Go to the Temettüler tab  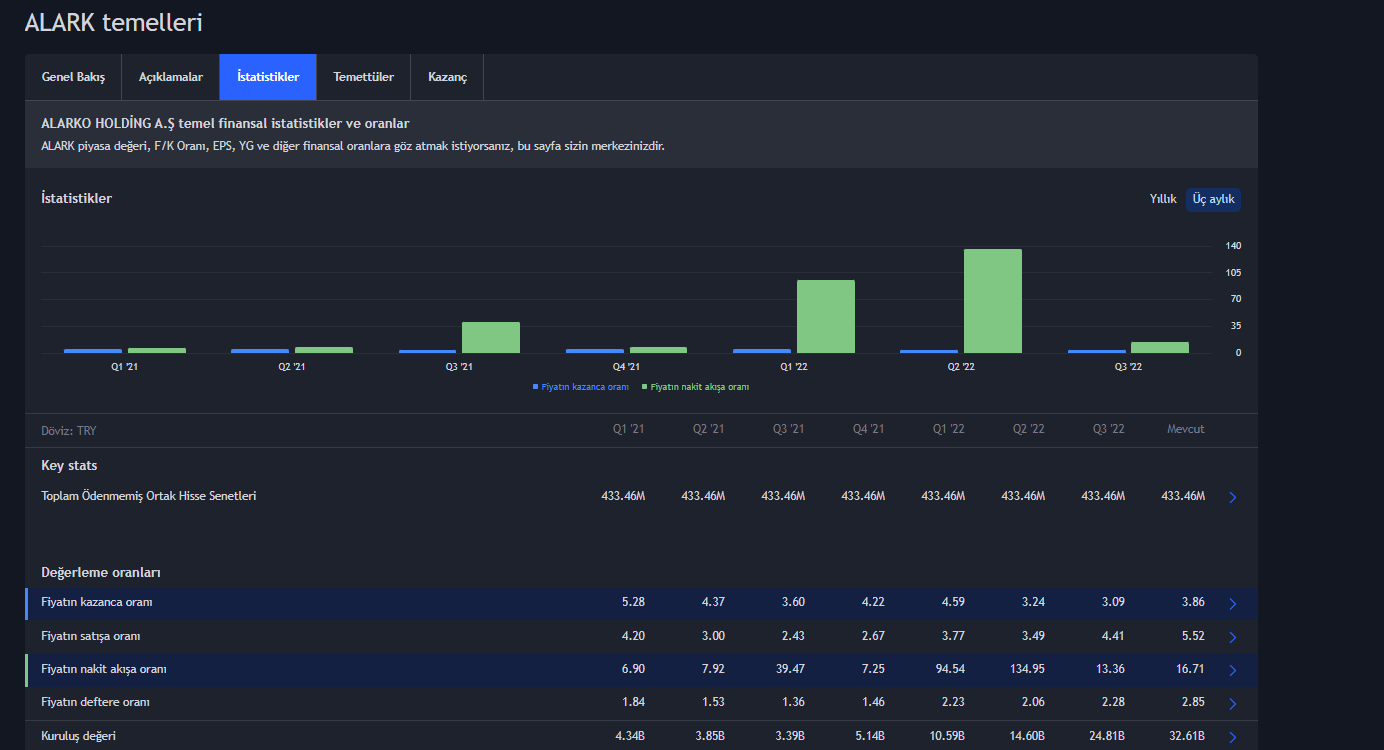pyautogui.click(x=364, y=77)
